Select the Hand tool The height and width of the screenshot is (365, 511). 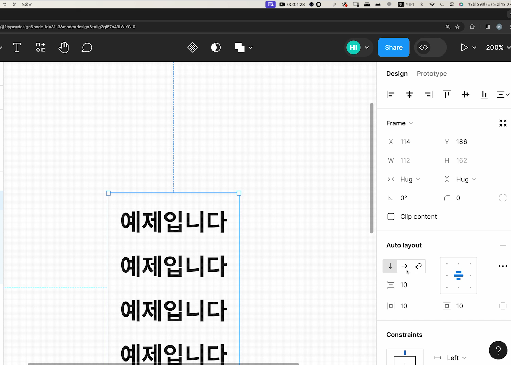pos(64,48)
